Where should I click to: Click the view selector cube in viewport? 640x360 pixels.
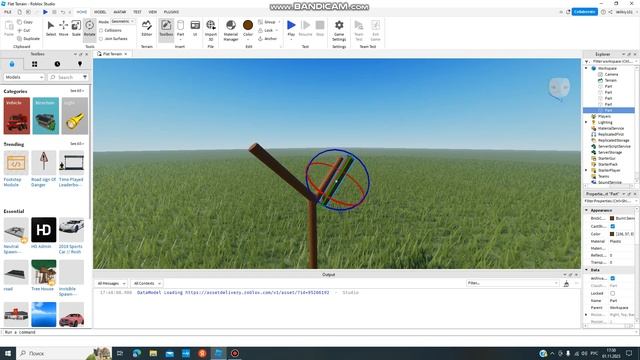click(x=559, y=88)
